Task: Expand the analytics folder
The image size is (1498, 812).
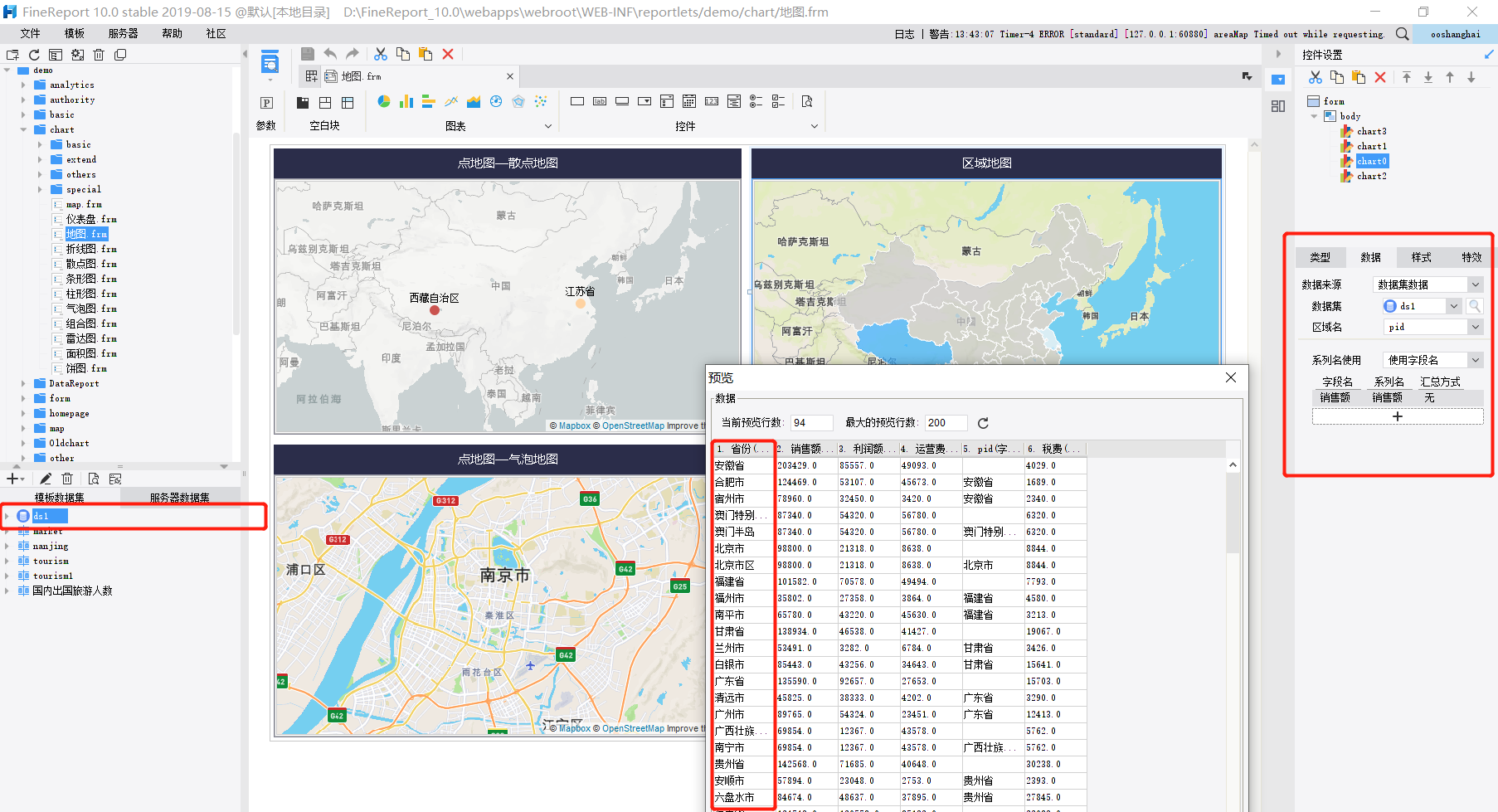Action: pyautogui.click(x=23, y=85)
